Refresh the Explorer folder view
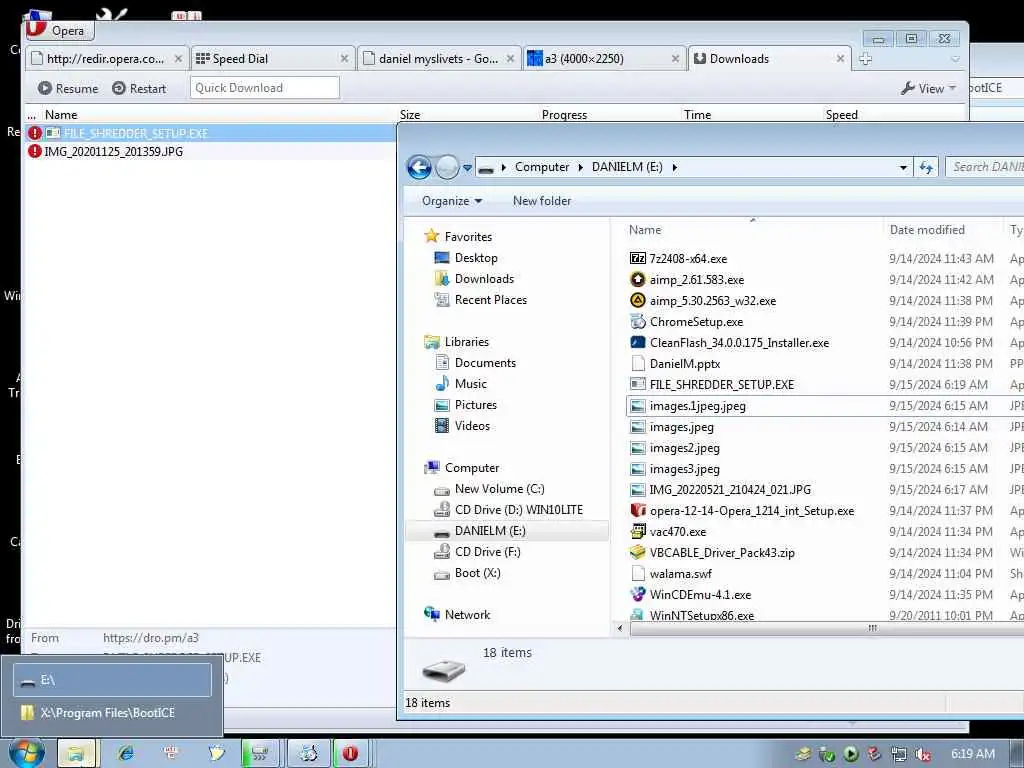This screenshot has width=1024, height=768. [x=926, y=168]
